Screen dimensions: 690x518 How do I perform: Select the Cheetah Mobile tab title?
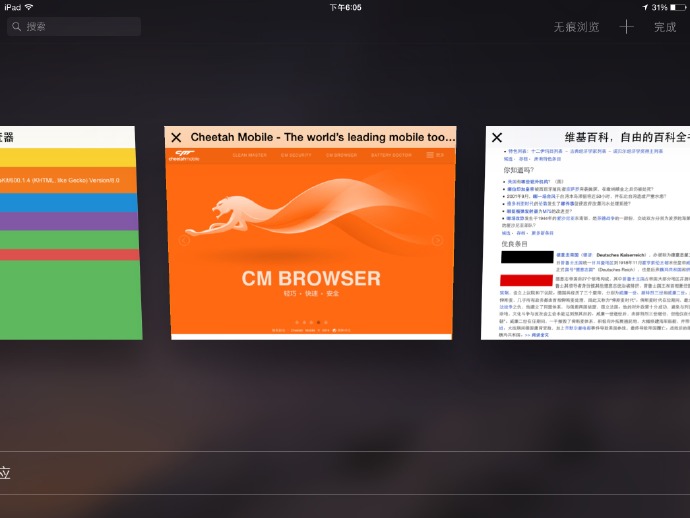pyautogui.click(x=323, y=137)
